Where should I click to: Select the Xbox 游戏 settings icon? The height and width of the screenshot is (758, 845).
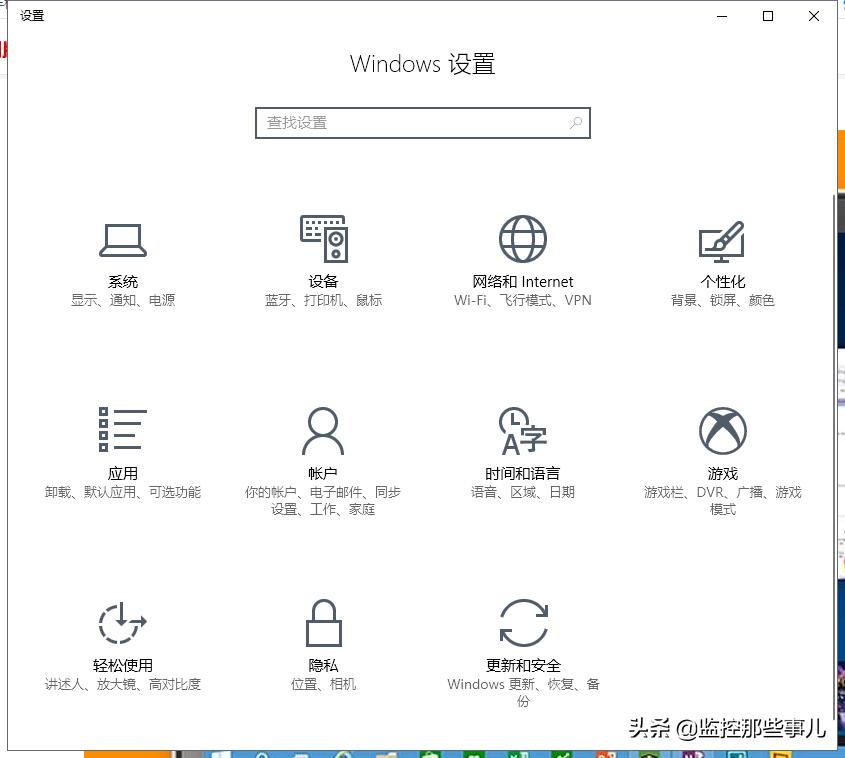722,430
